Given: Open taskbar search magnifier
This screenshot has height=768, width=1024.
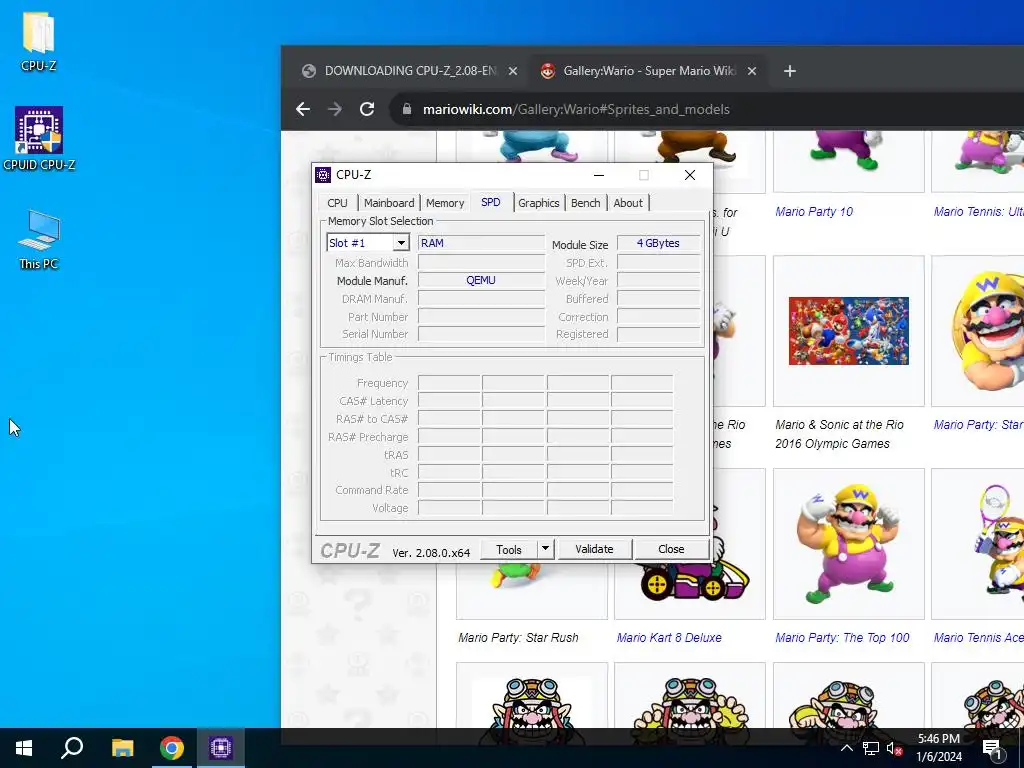Looking at the screenshot, I should 72,748.
